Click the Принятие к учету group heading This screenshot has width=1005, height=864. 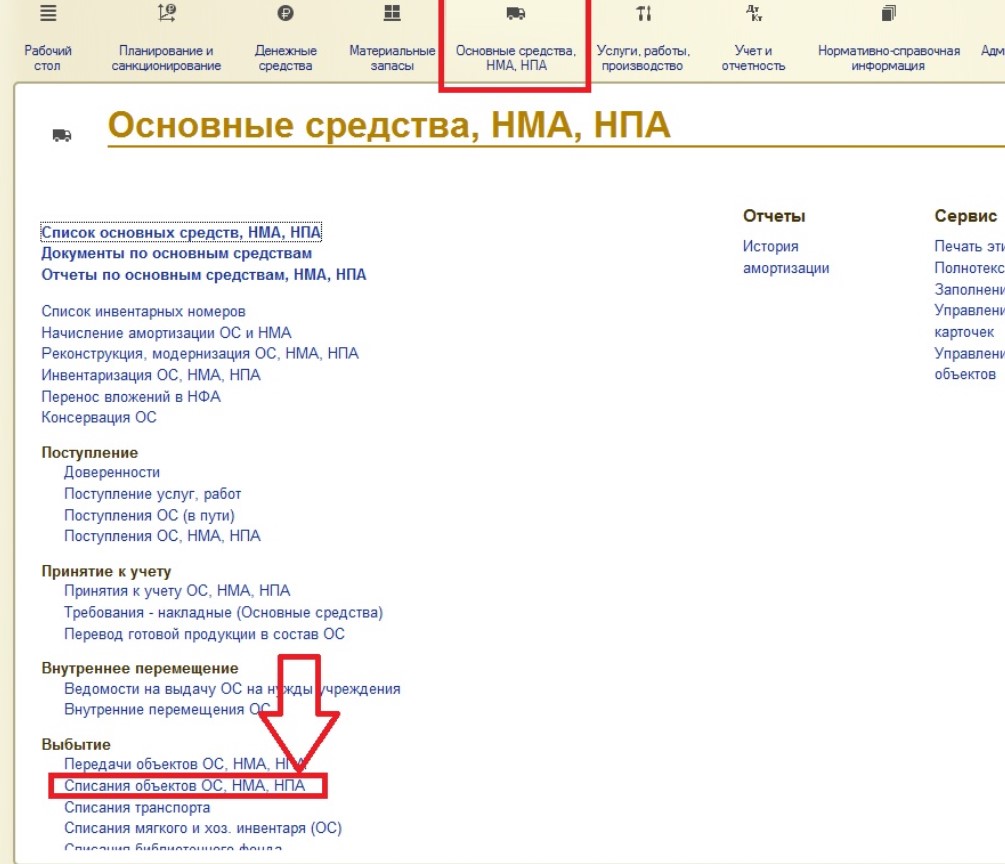[x=106, y=571]
